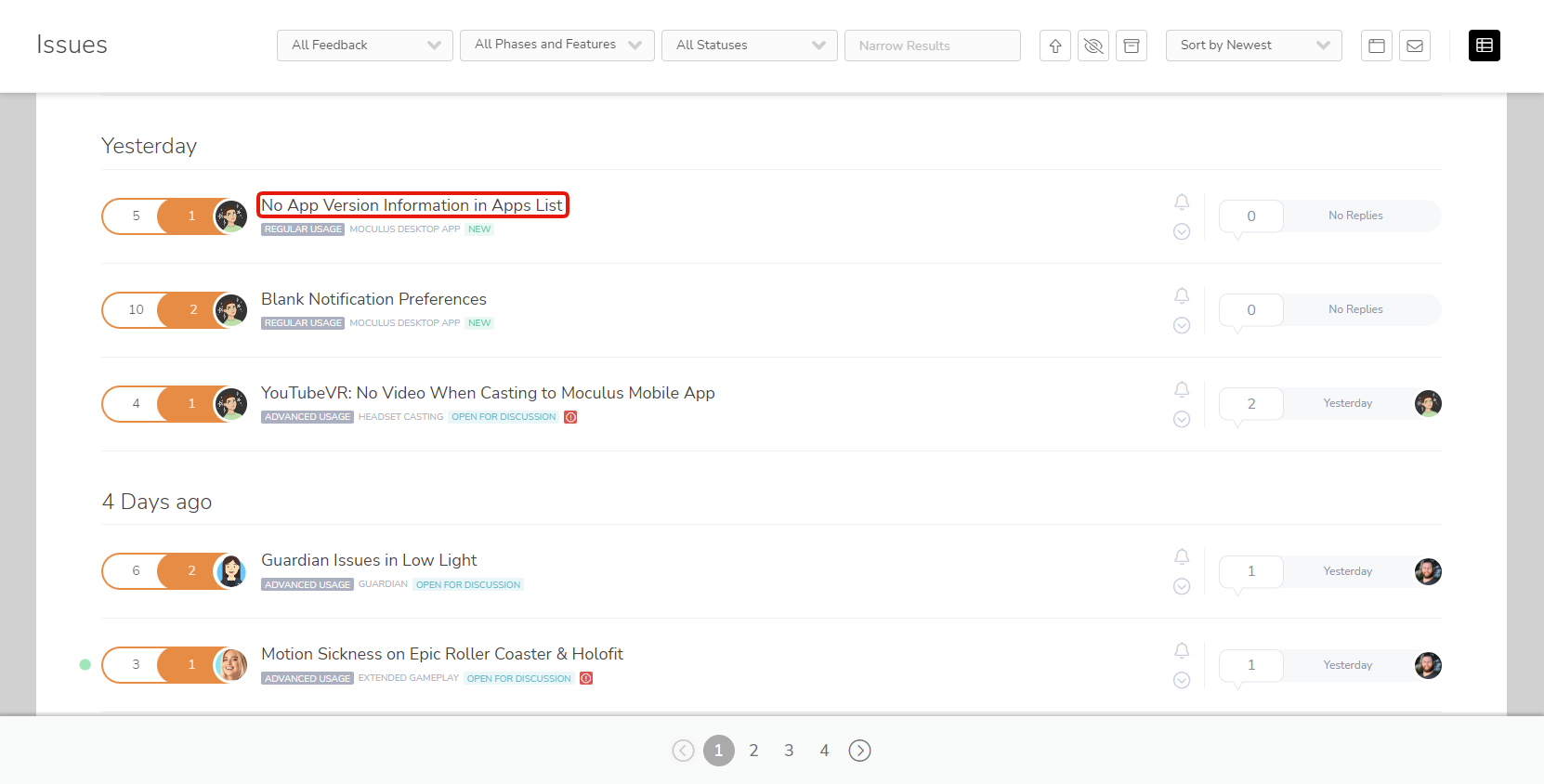
Task: Select page 4 in pagination
Action: (x=824, y=751)
